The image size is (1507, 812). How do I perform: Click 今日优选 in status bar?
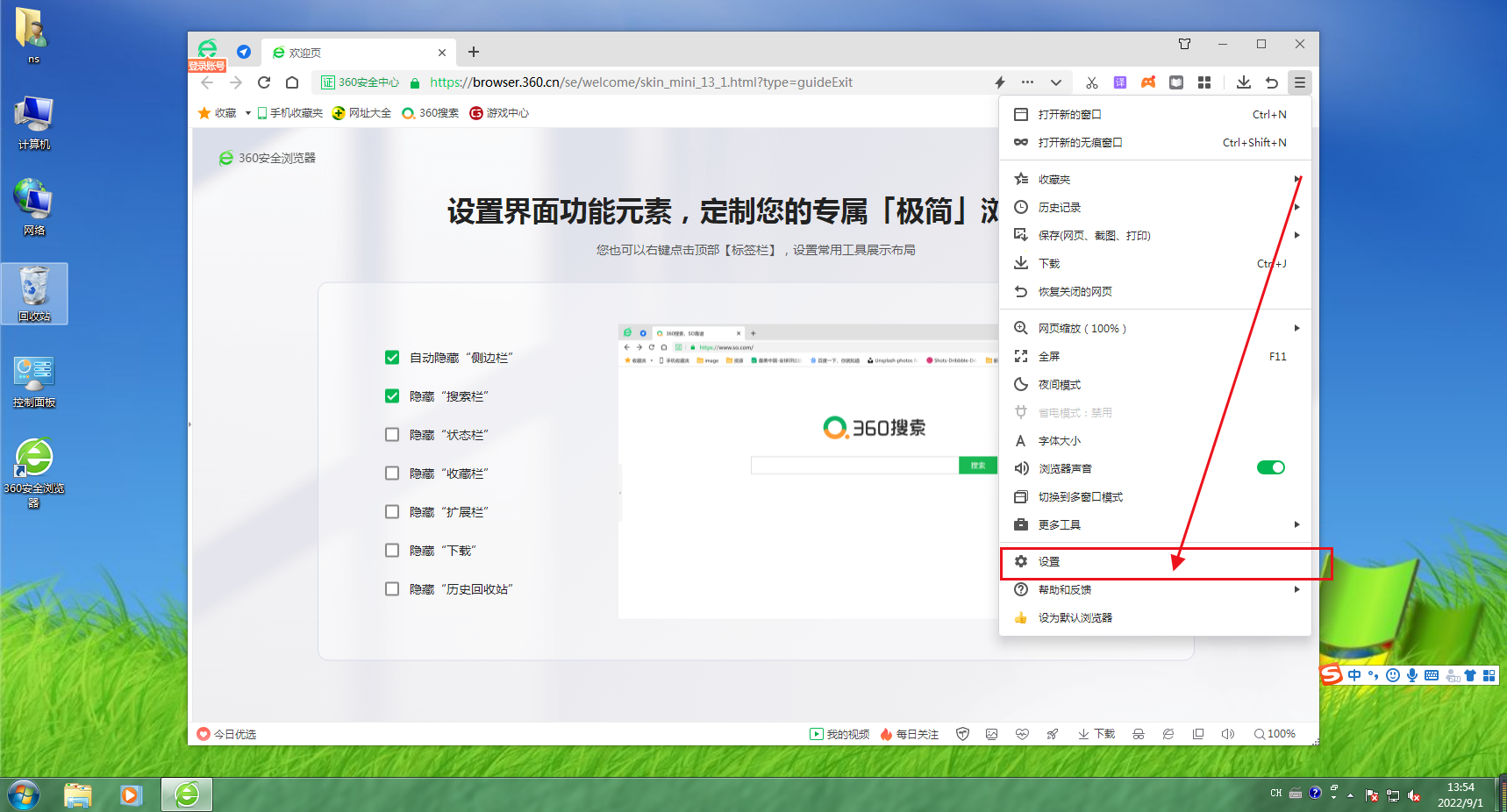(227, 734)
